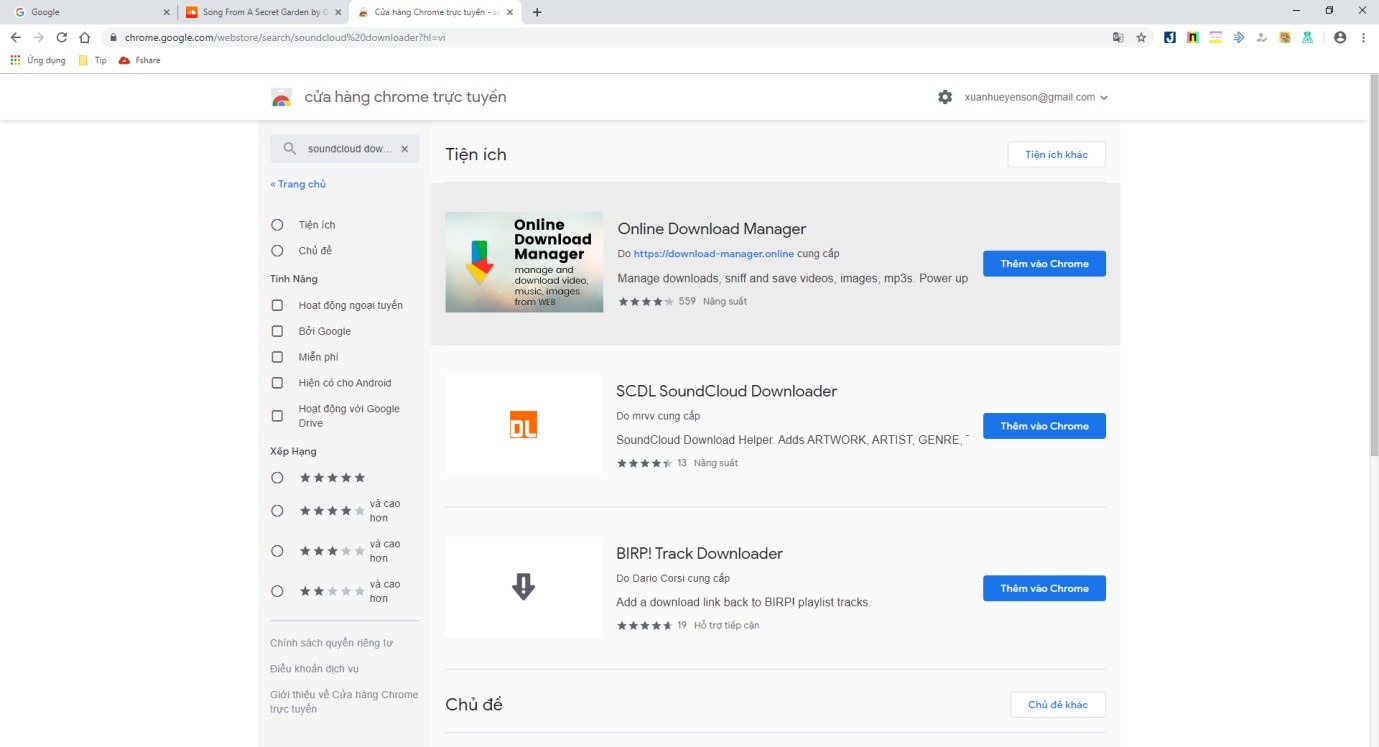Return via the « Trang chủ link

(x=298, y=184)
